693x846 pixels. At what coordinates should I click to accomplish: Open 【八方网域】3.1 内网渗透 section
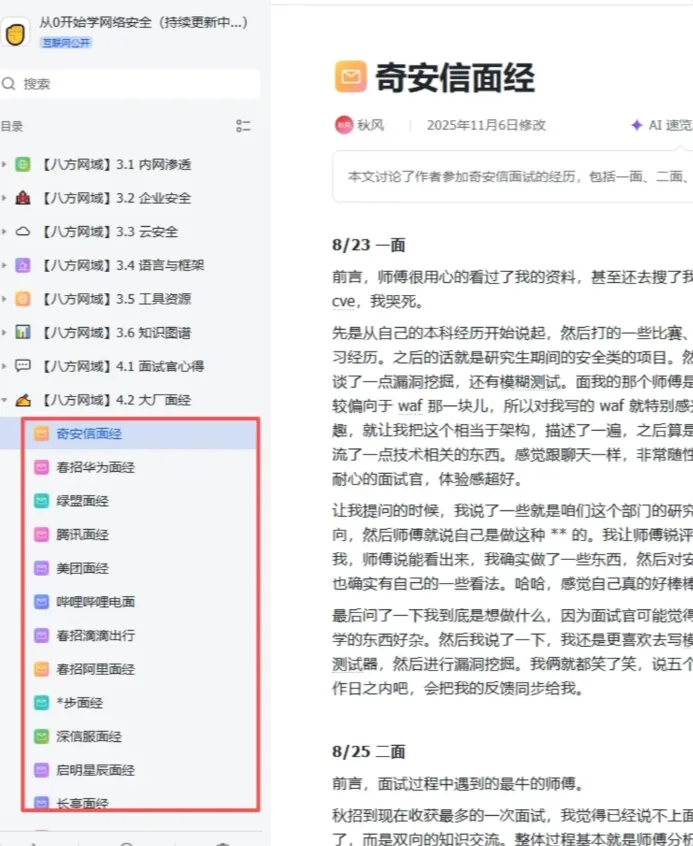[x=116, y=164]
